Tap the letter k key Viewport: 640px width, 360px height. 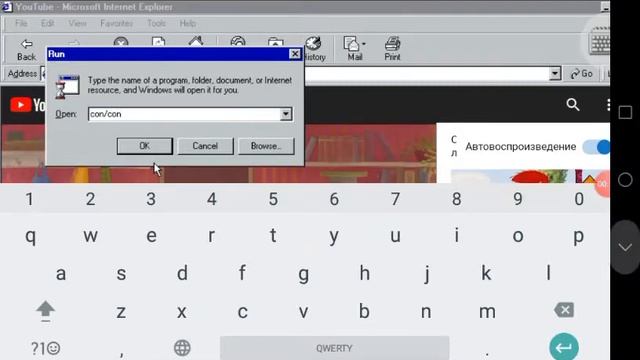pyautogui.click(x=486, y=273)
